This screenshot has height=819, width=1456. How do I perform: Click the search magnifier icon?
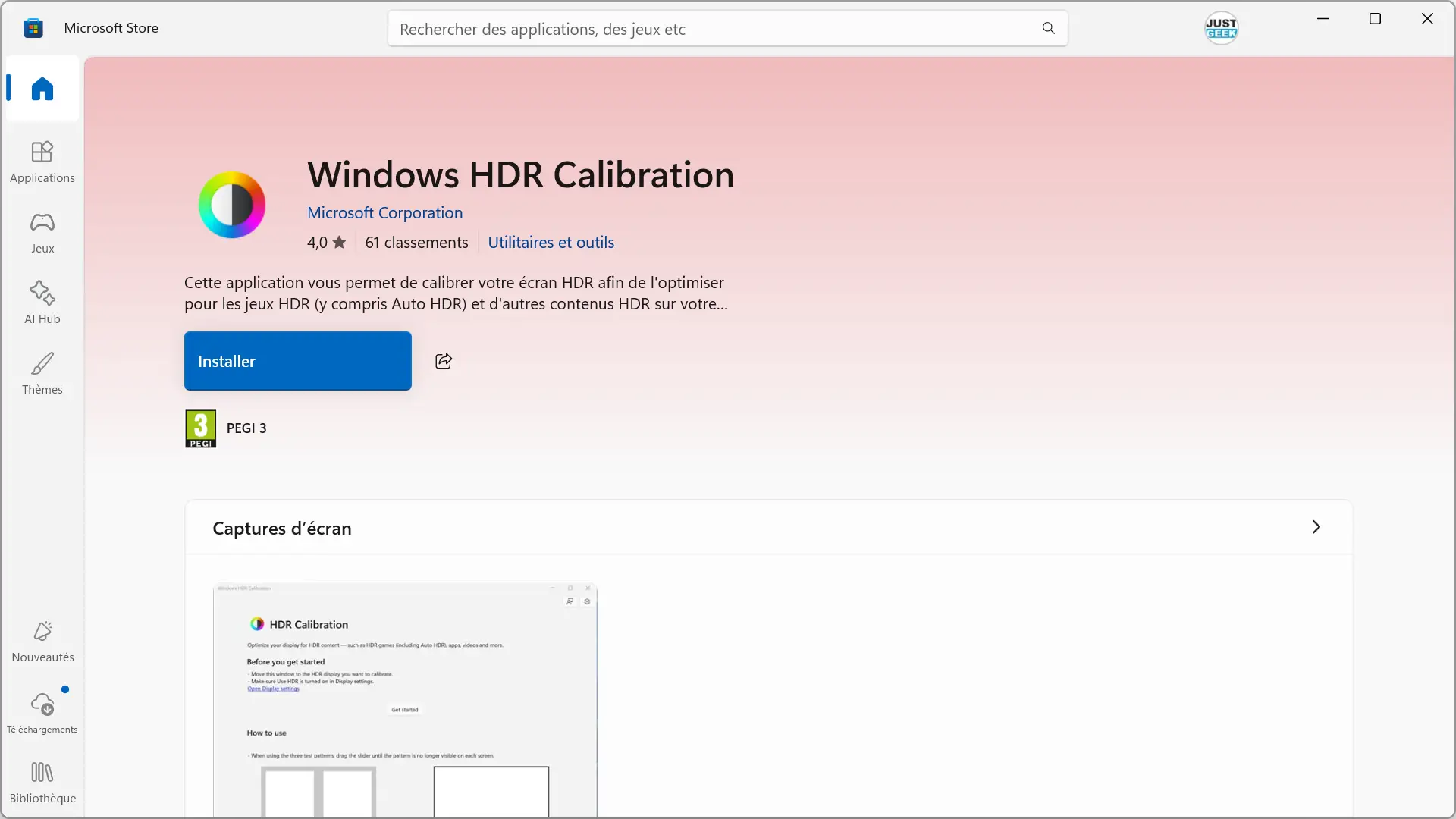1048,28
